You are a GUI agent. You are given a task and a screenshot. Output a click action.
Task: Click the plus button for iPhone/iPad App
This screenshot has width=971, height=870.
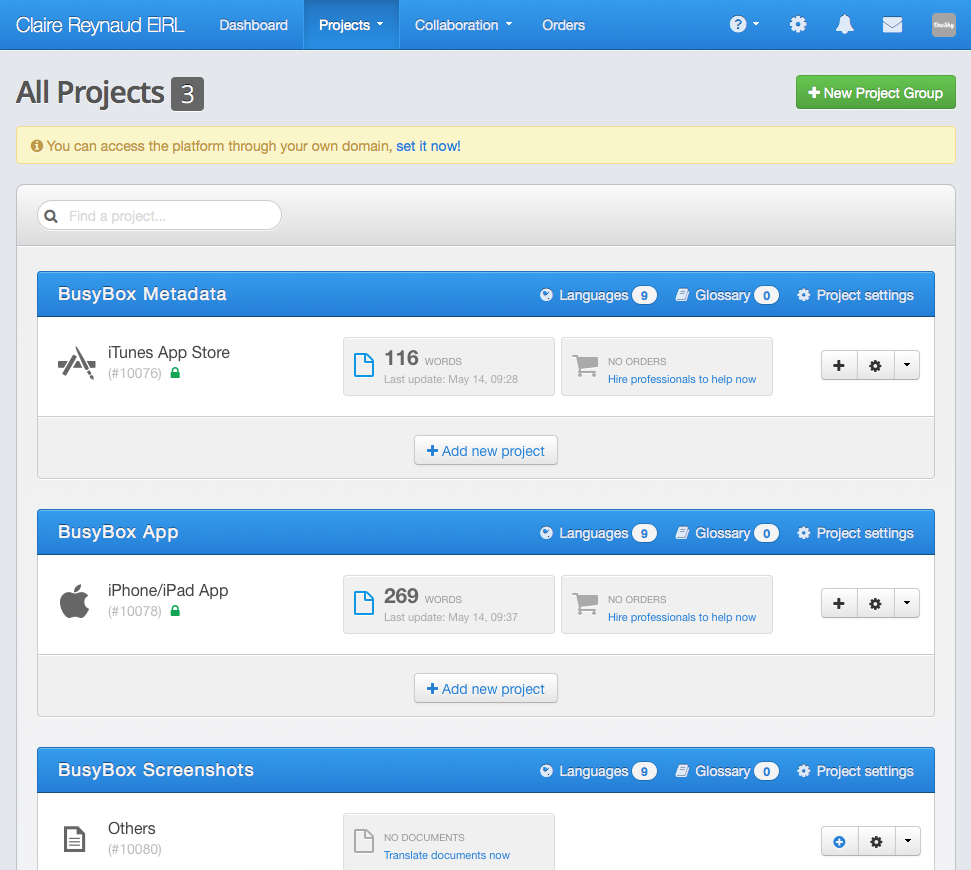[839, 603]
